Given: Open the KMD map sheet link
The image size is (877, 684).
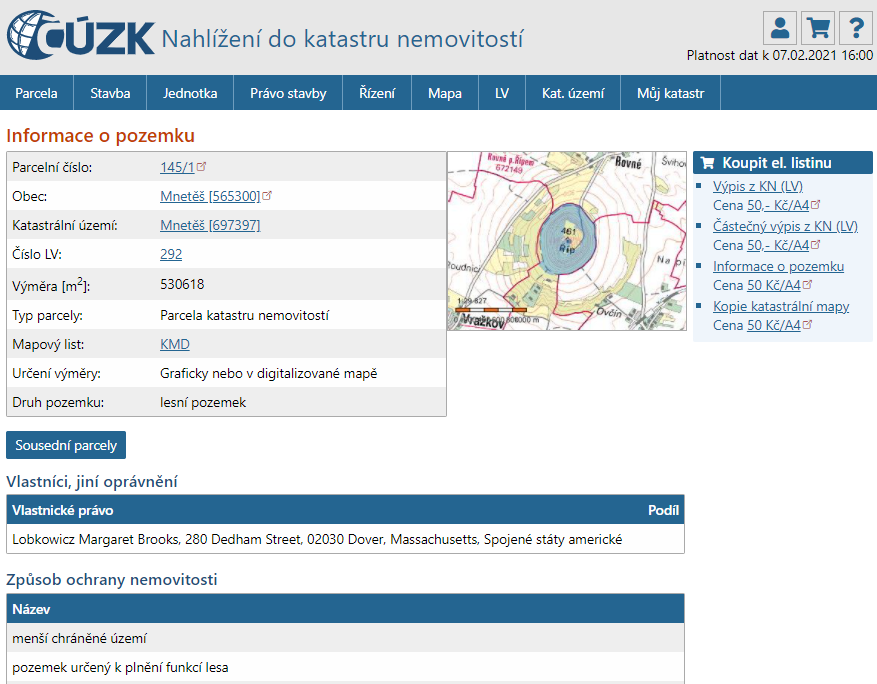Looking at the screenshot, I should pyautogui.click(x=175, y=344).
